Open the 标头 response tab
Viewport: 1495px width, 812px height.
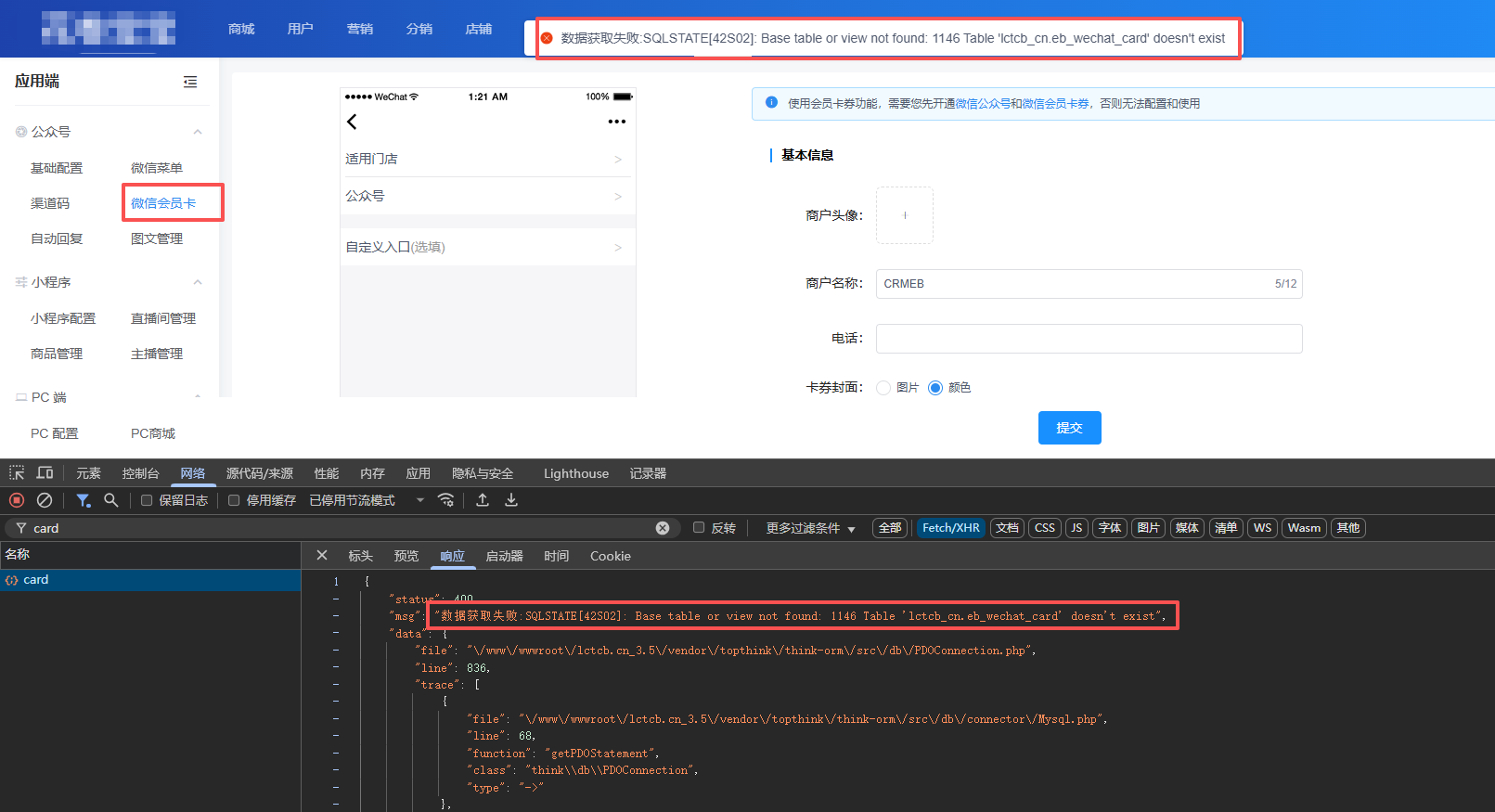pos(360,556)
